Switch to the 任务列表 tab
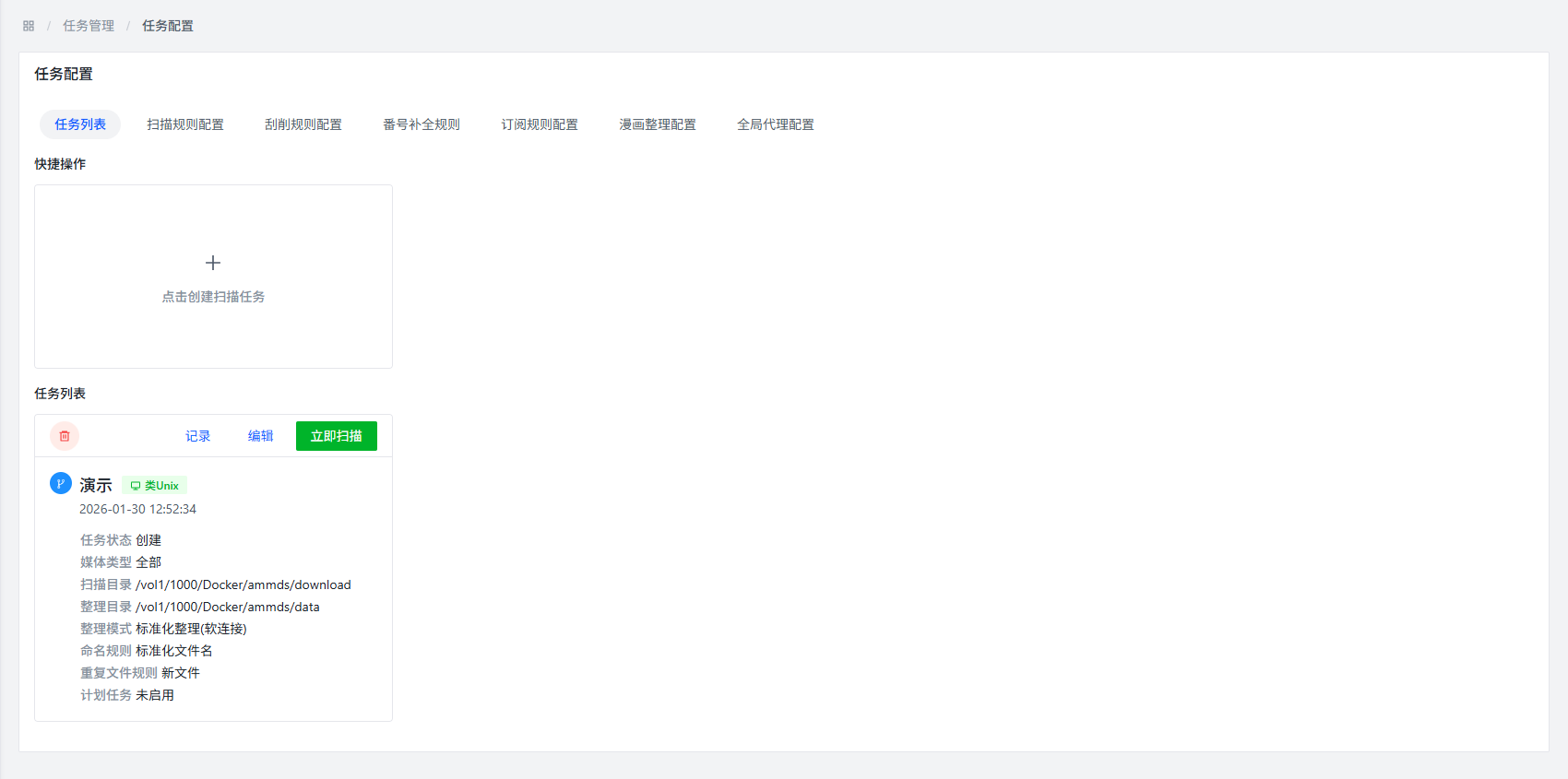 80,124
